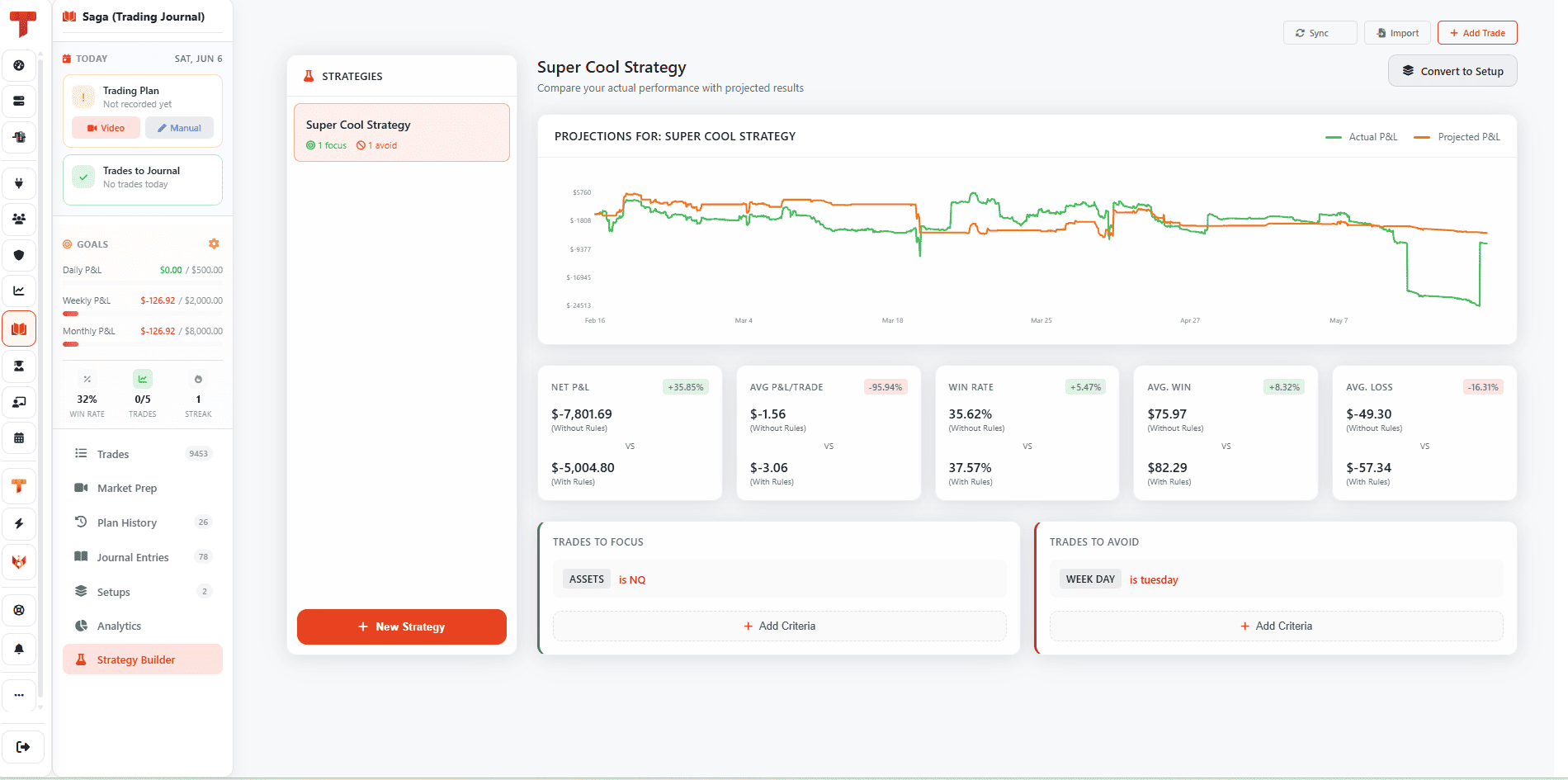Click the Daily P&L progress bar
Viewport: 1568px width, 780px height.
coord(143,283)
